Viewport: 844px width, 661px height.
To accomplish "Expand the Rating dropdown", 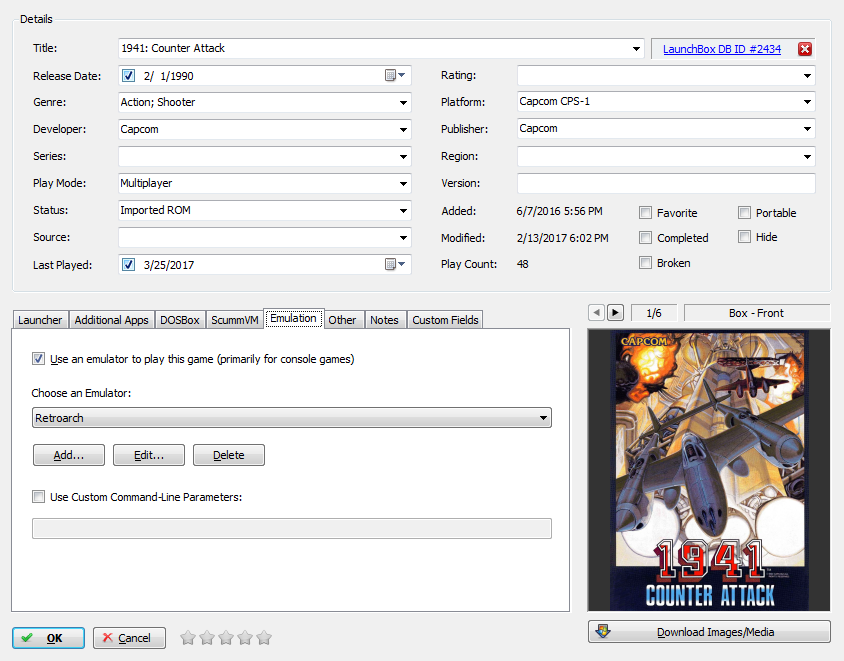I will (x=807, y=75).
